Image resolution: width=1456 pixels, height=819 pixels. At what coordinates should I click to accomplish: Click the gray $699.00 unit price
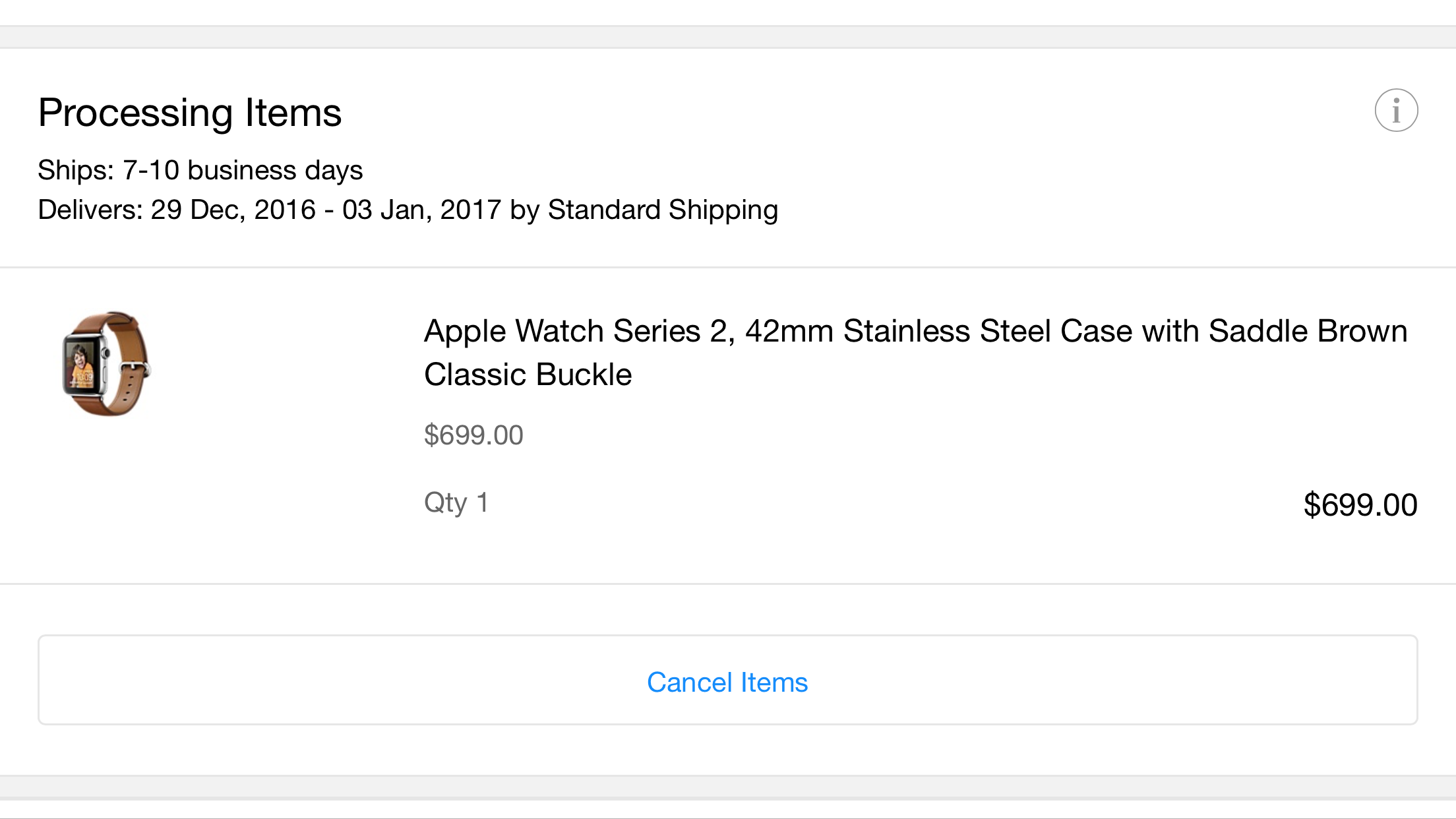point(473,435)
